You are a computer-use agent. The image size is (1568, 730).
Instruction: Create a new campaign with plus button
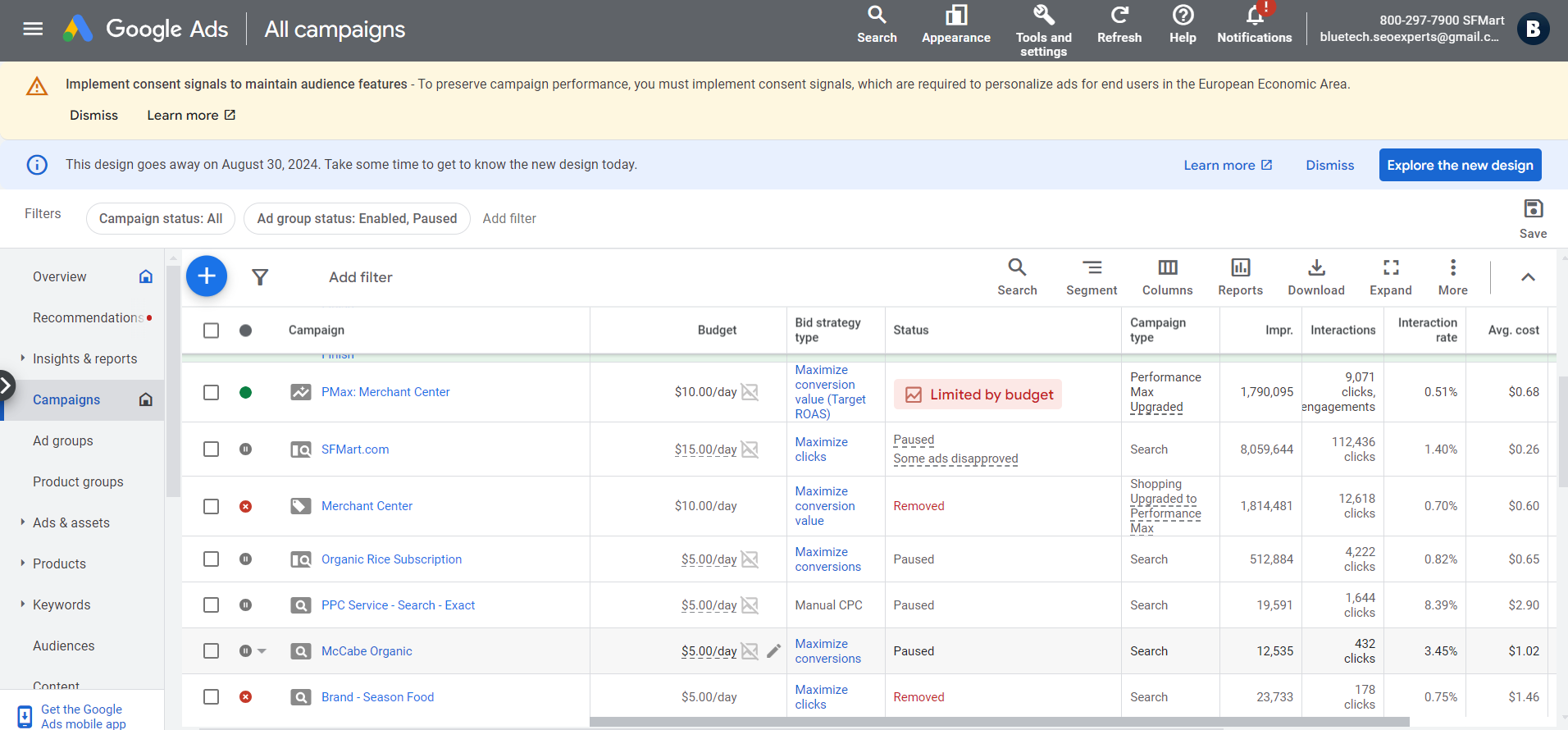coord(207,276)
